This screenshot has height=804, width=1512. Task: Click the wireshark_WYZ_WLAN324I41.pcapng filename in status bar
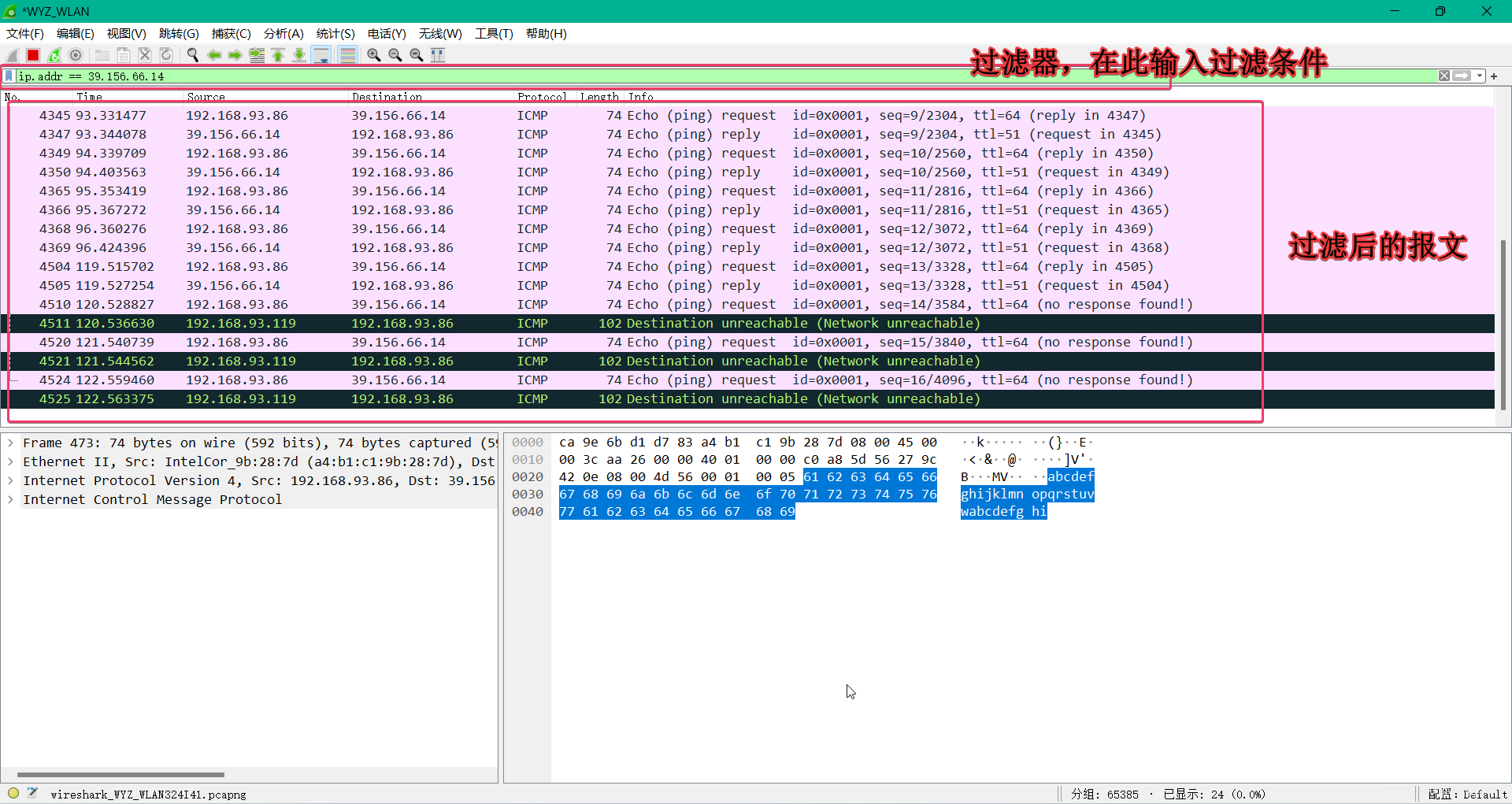[148, 794]
